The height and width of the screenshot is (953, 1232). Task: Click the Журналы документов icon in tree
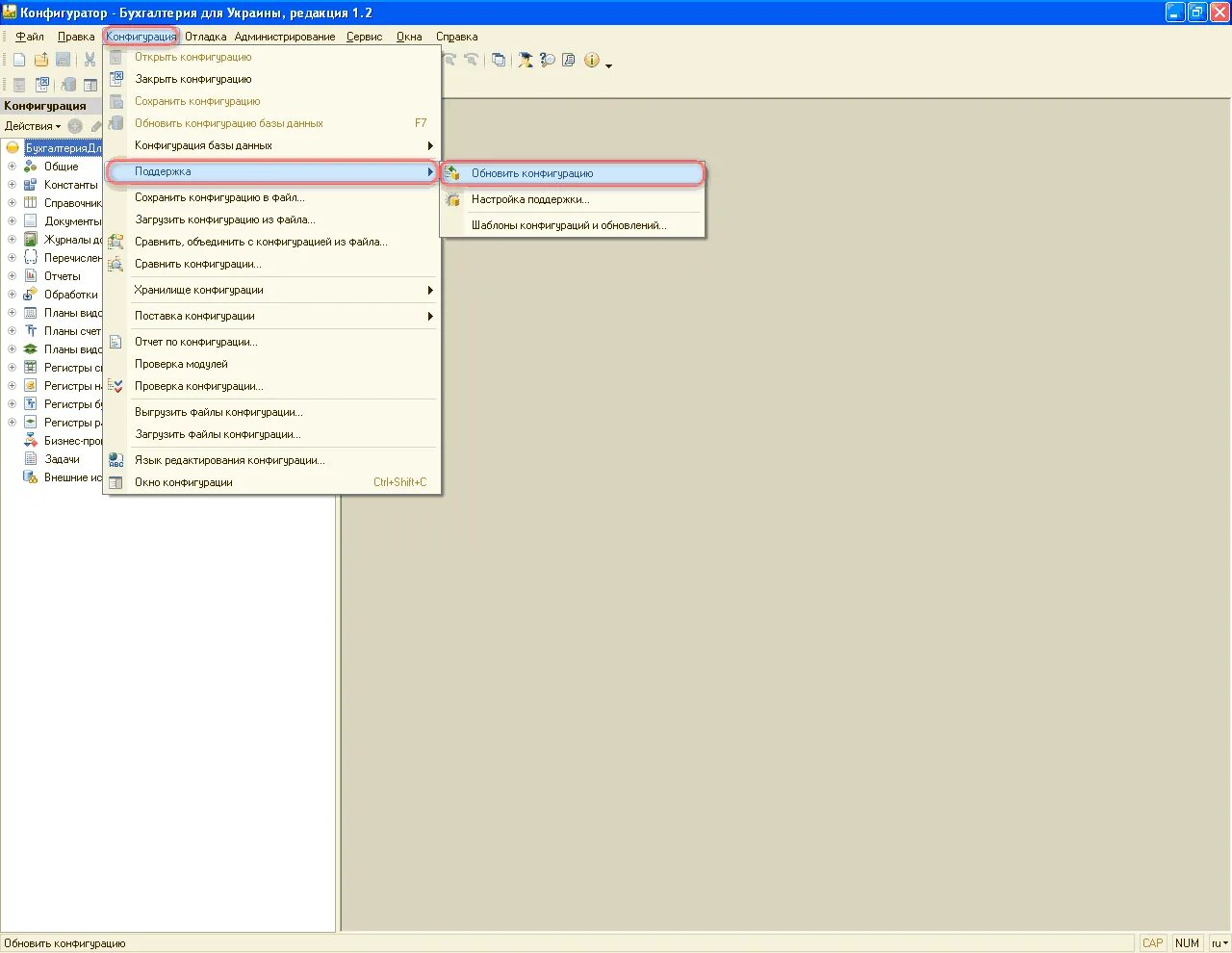click(31, 240)
